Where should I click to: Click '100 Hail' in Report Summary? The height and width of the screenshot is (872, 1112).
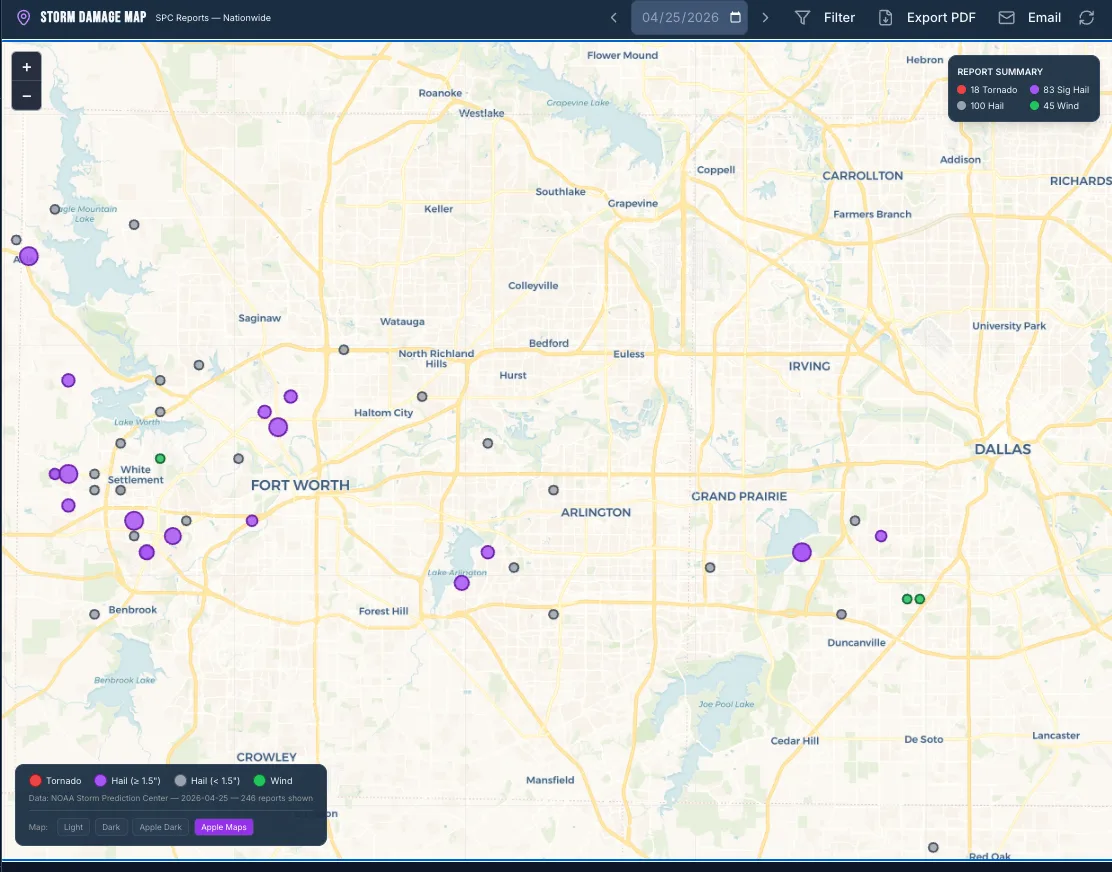click(980, 106)
